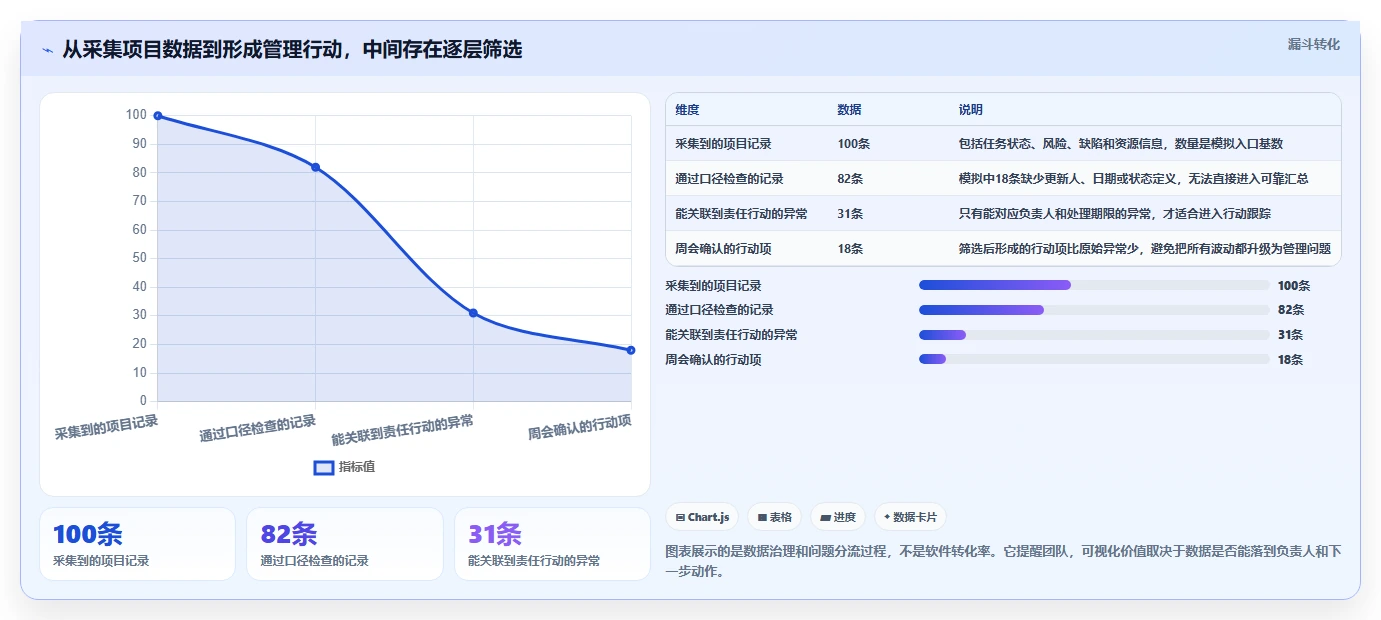This screenshot has width=1381, height=620.
Task: Click table cell 采集到的项目记录
Action: [724, 144]
